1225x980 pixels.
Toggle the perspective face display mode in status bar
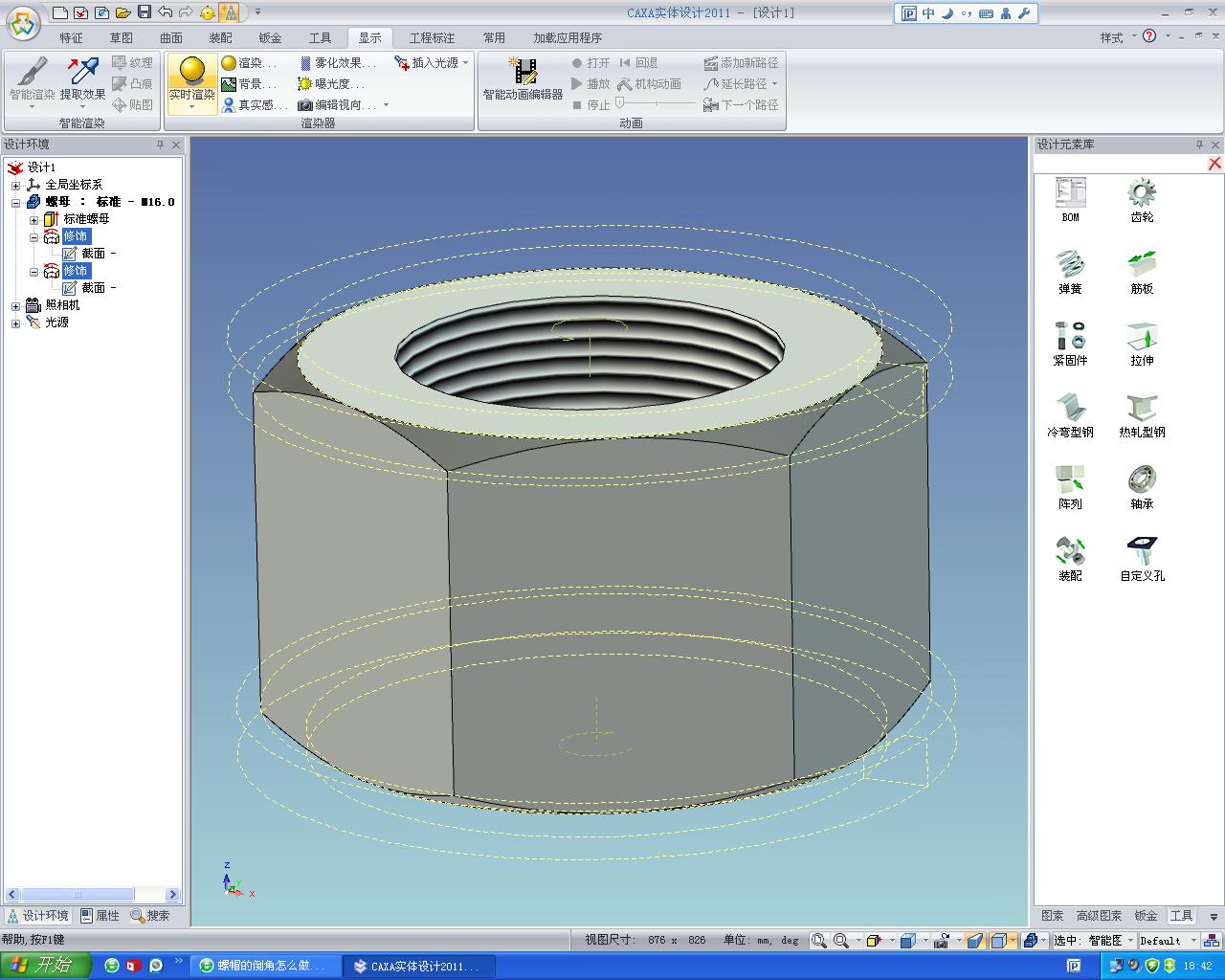tap(974, 941)
